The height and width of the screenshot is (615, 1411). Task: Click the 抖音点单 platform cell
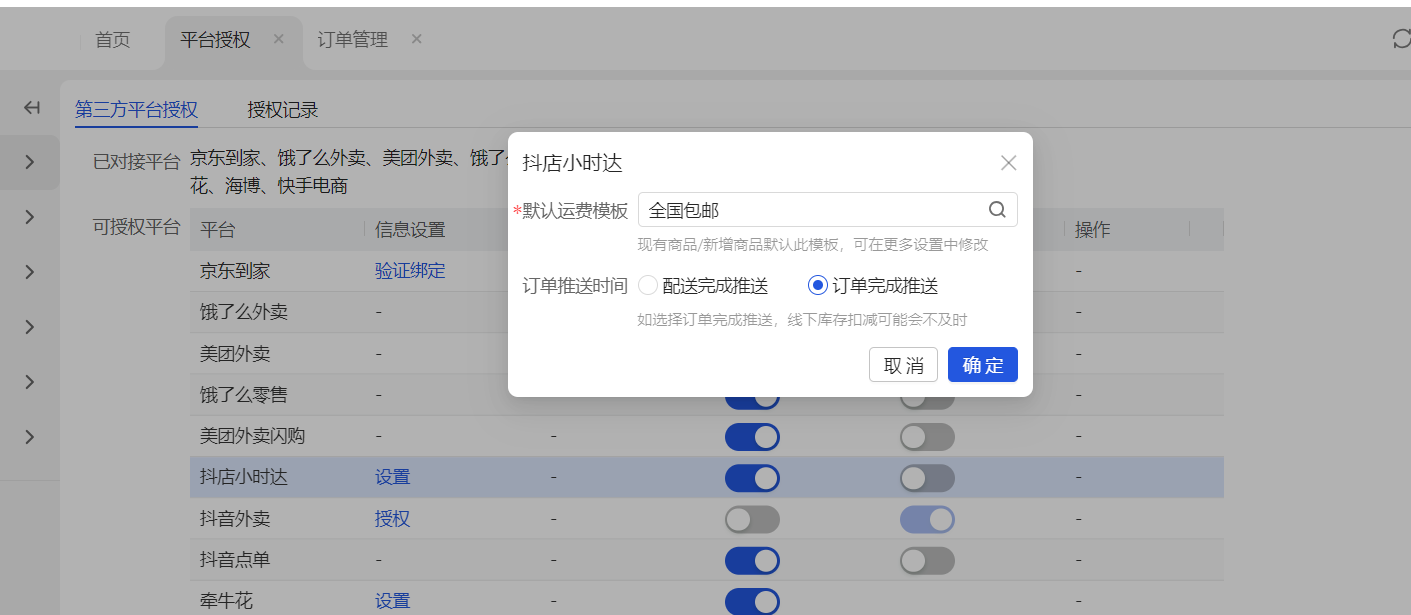click(235, 560)
